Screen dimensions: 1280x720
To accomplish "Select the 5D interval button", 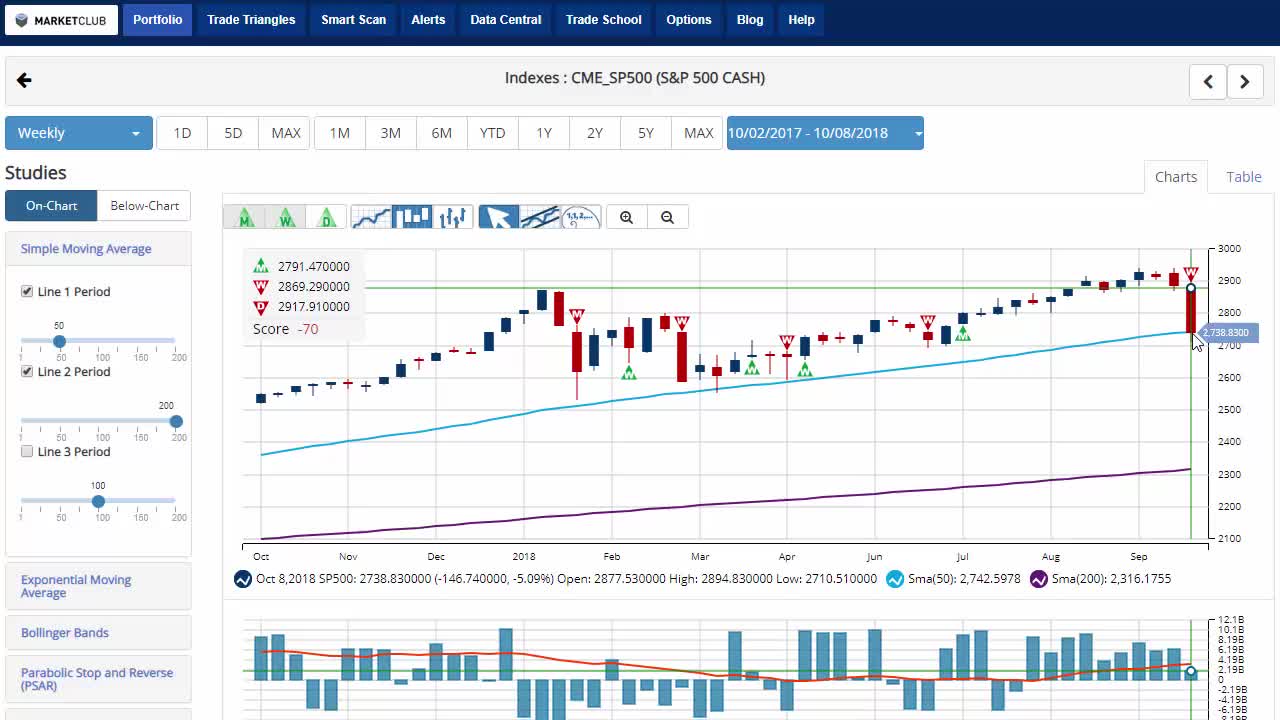I will point(233,133).
